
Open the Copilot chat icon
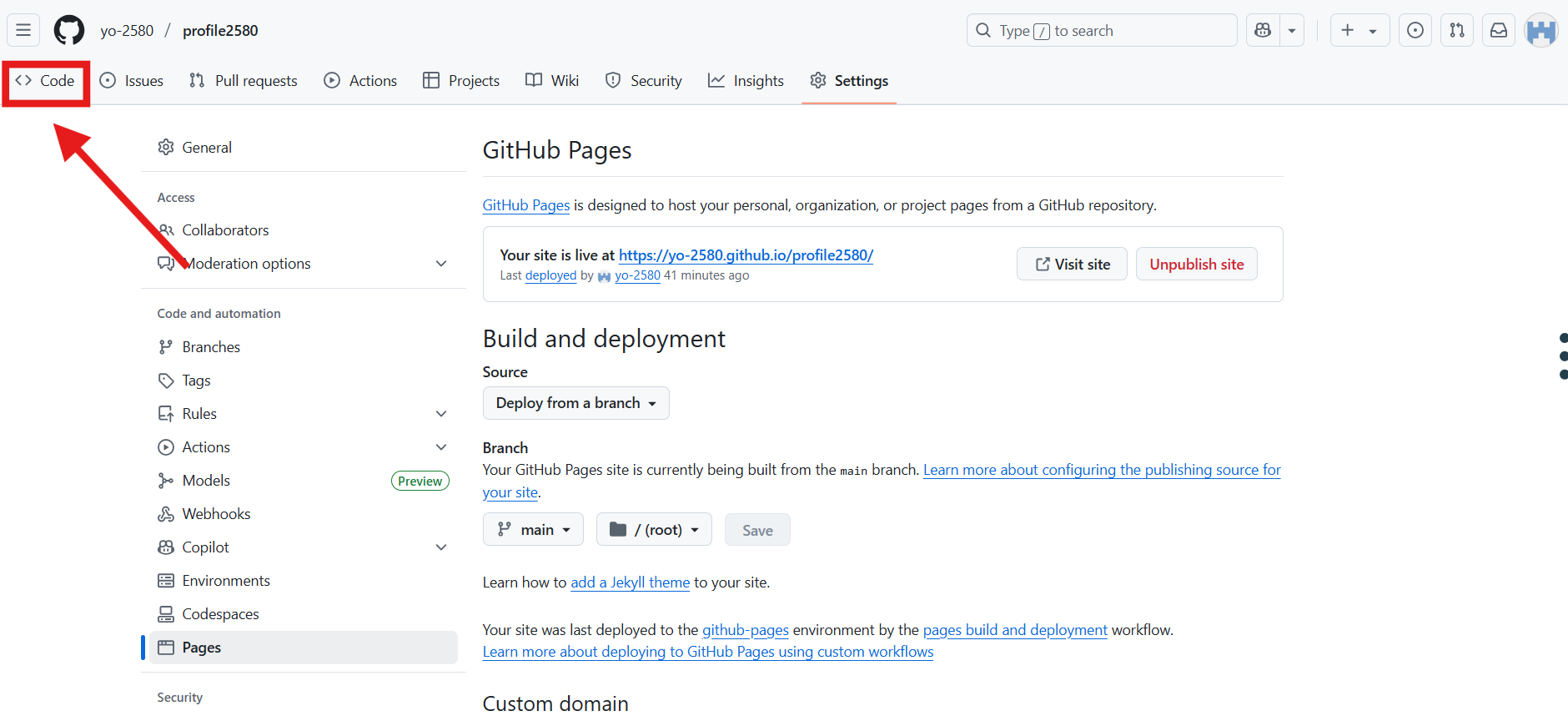click(1263, 30)
